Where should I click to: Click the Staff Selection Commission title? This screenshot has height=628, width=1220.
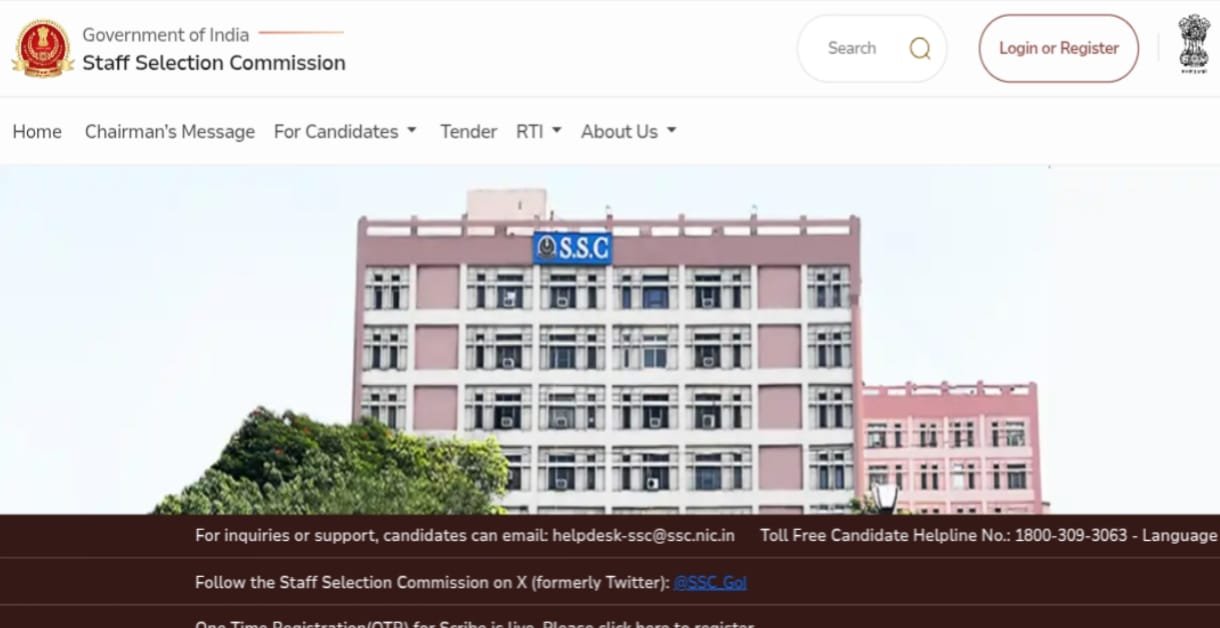tap(214, 63)
